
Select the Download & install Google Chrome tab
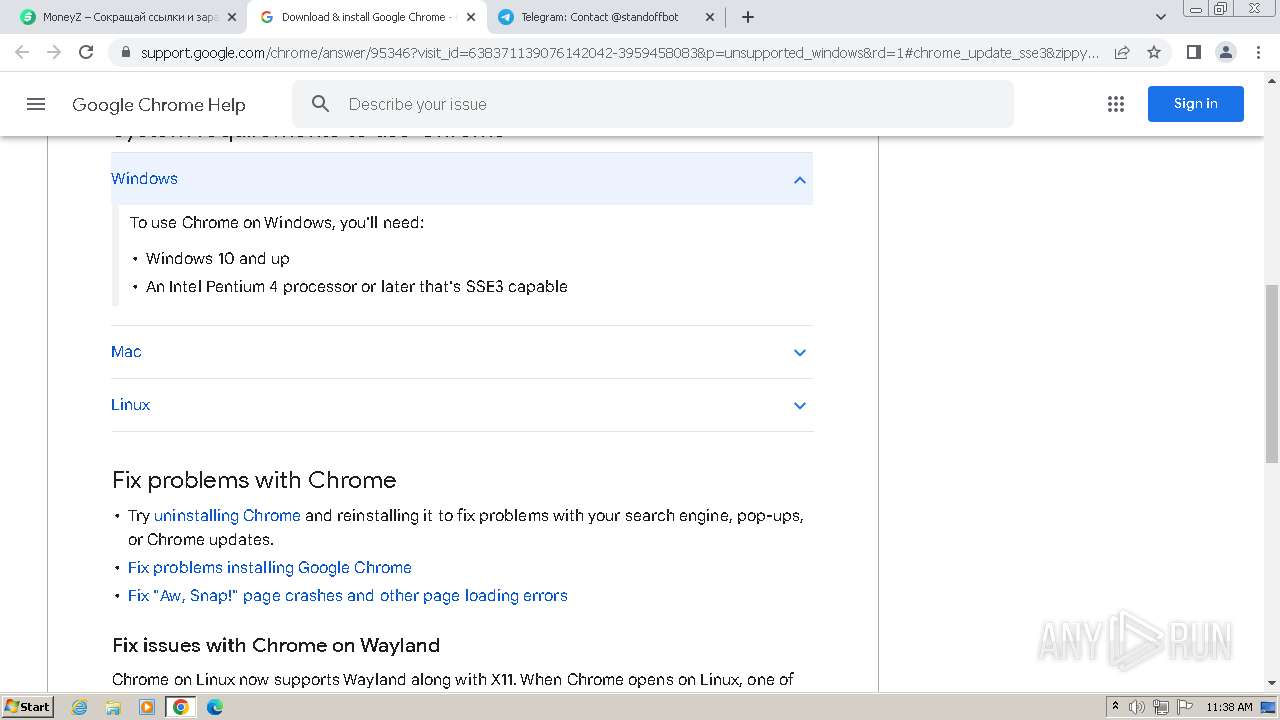(365, 17)
